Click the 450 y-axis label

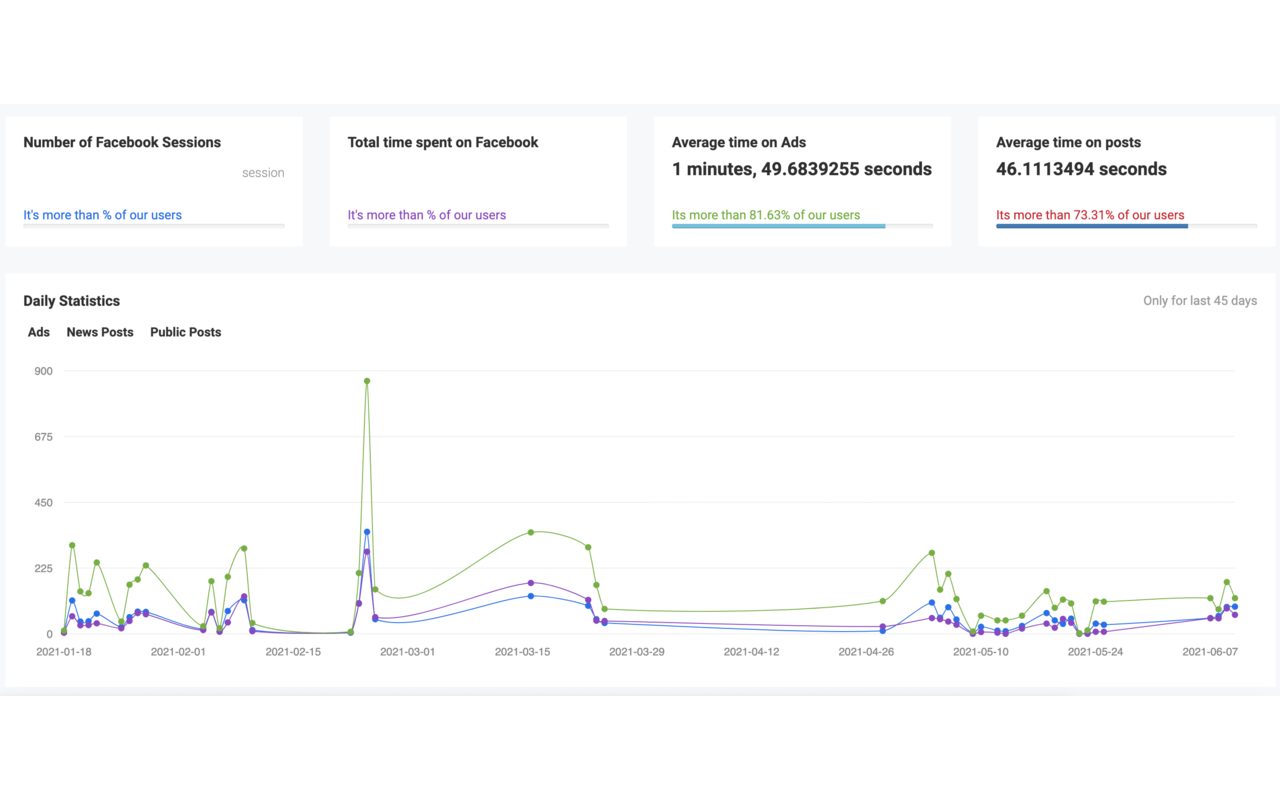coord(44,503)
